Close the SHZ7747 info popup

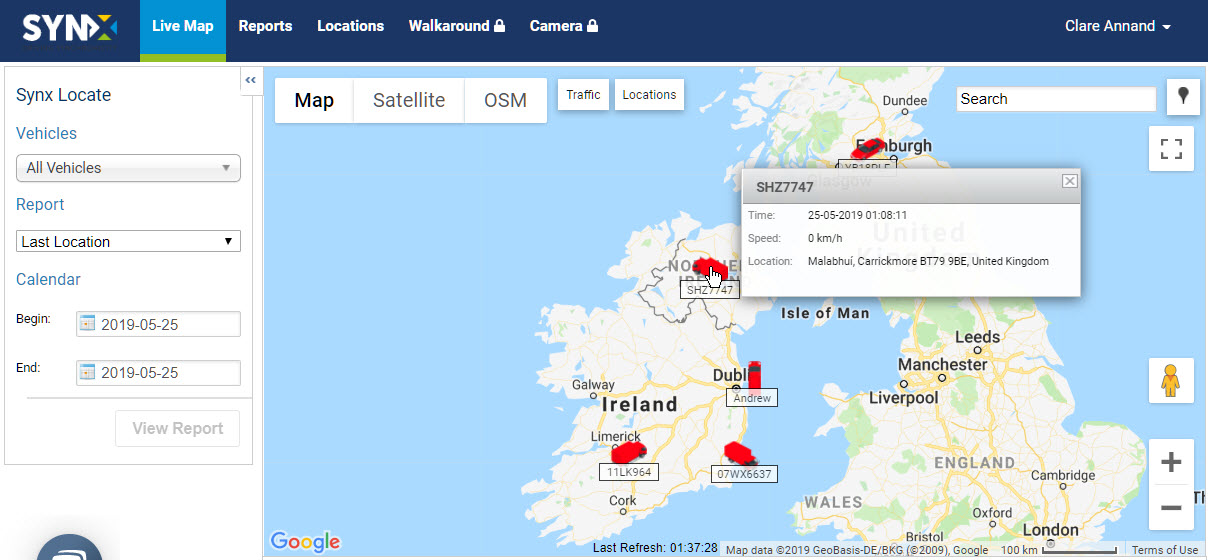[x=1069, y=181]
